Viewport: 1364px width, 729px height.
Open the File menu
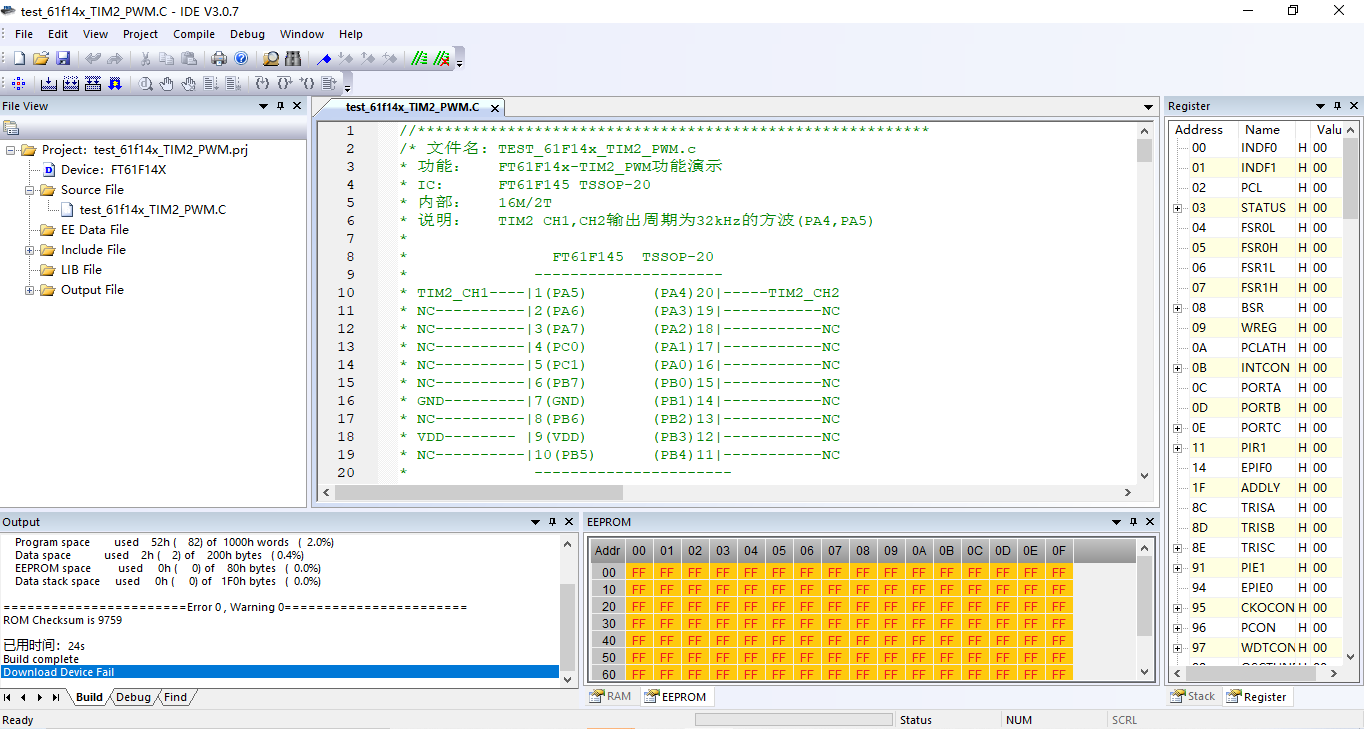[24, 34]
